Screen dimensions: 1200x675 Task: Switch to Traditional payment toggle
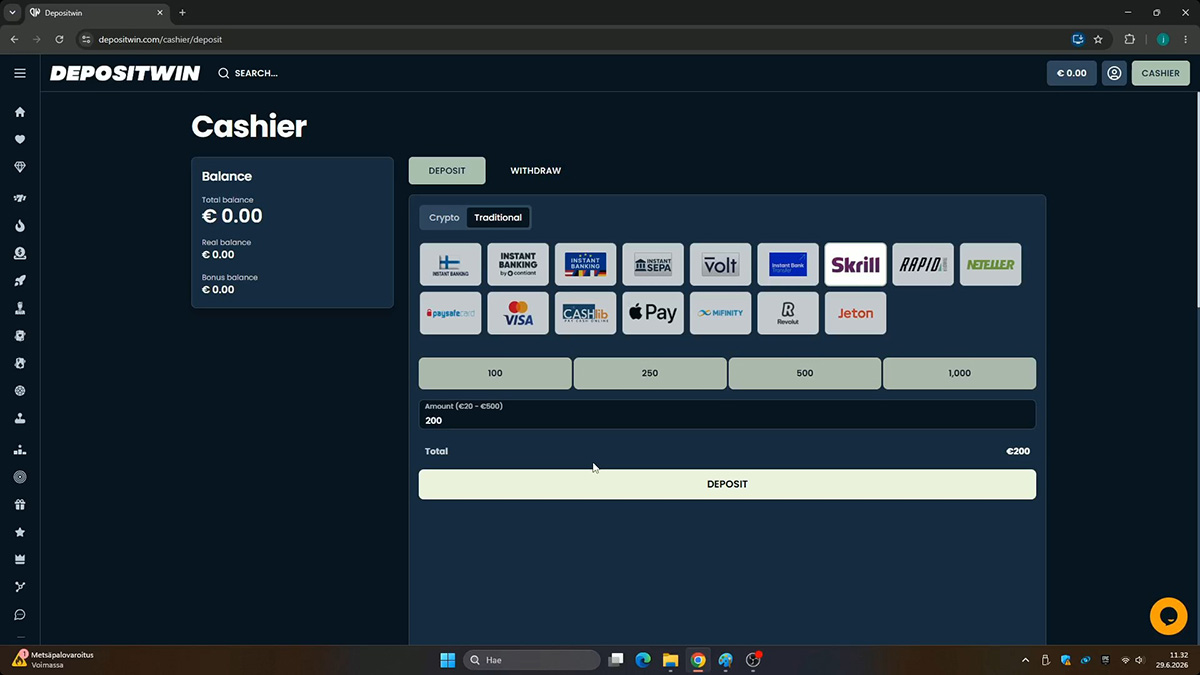[x=498, y=217]
